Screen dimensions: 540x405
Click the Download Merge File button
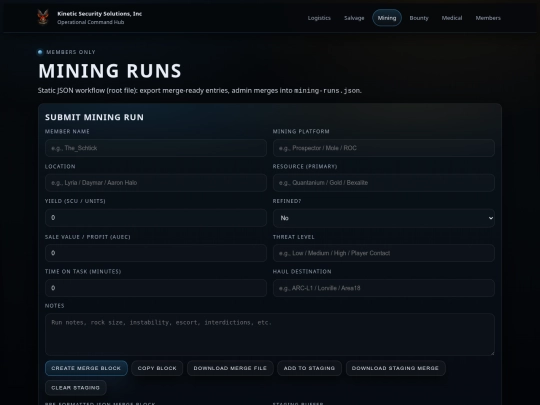(x=230, y=368)
